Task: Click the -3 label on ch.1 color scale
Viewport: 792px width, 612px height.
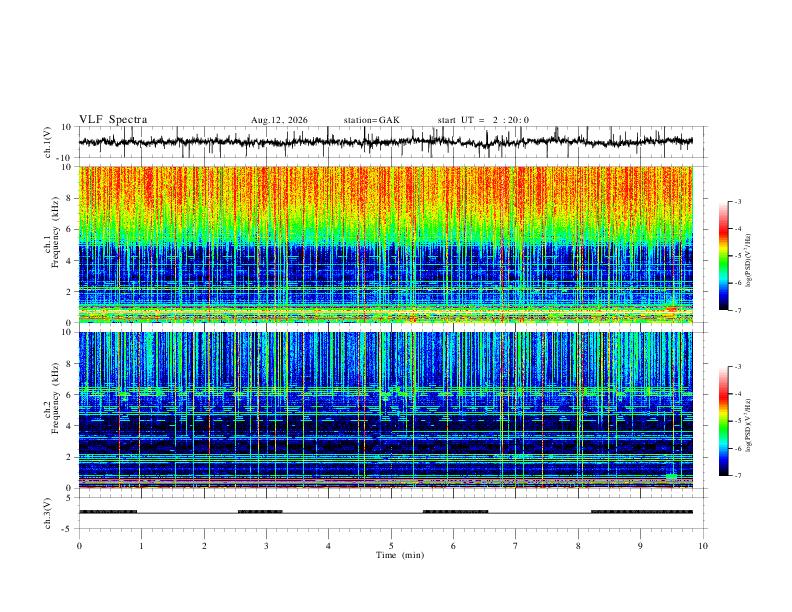Action: coord(737,201)
